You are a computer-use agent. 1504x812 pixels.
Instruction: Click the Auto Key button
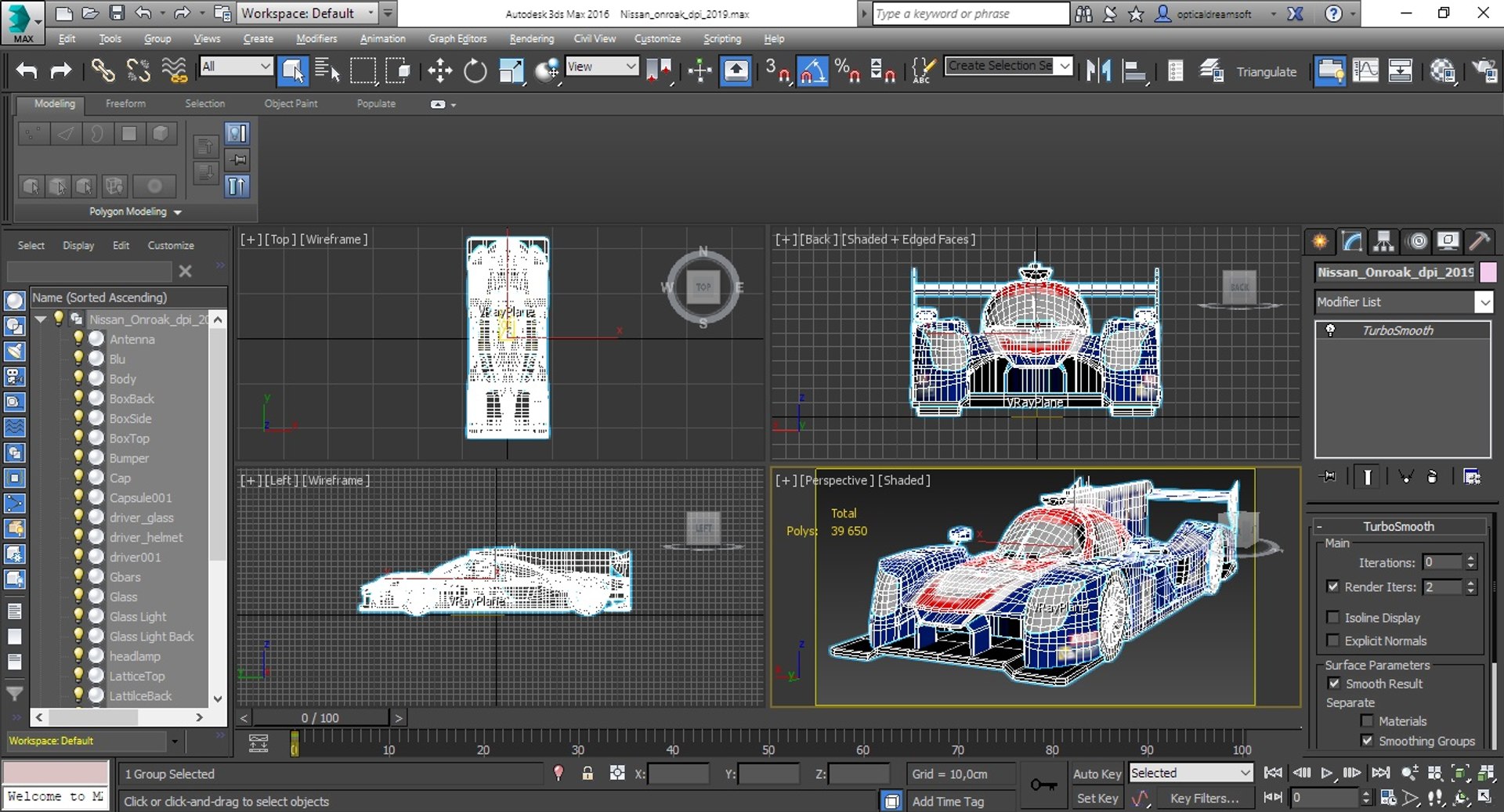tap(1097, 774)
